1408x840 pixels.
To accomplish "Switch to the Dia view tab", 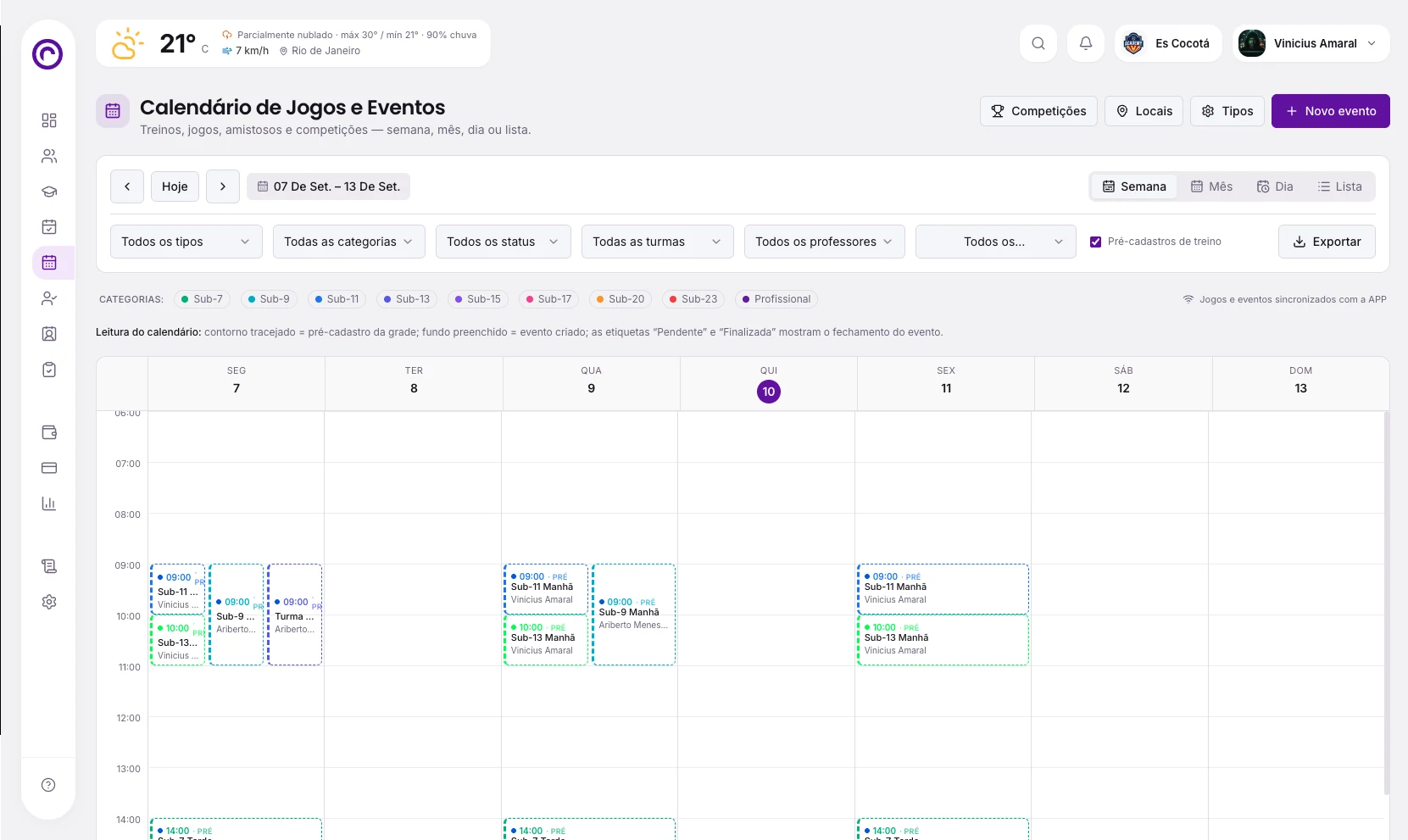I will coord(1275,186).
